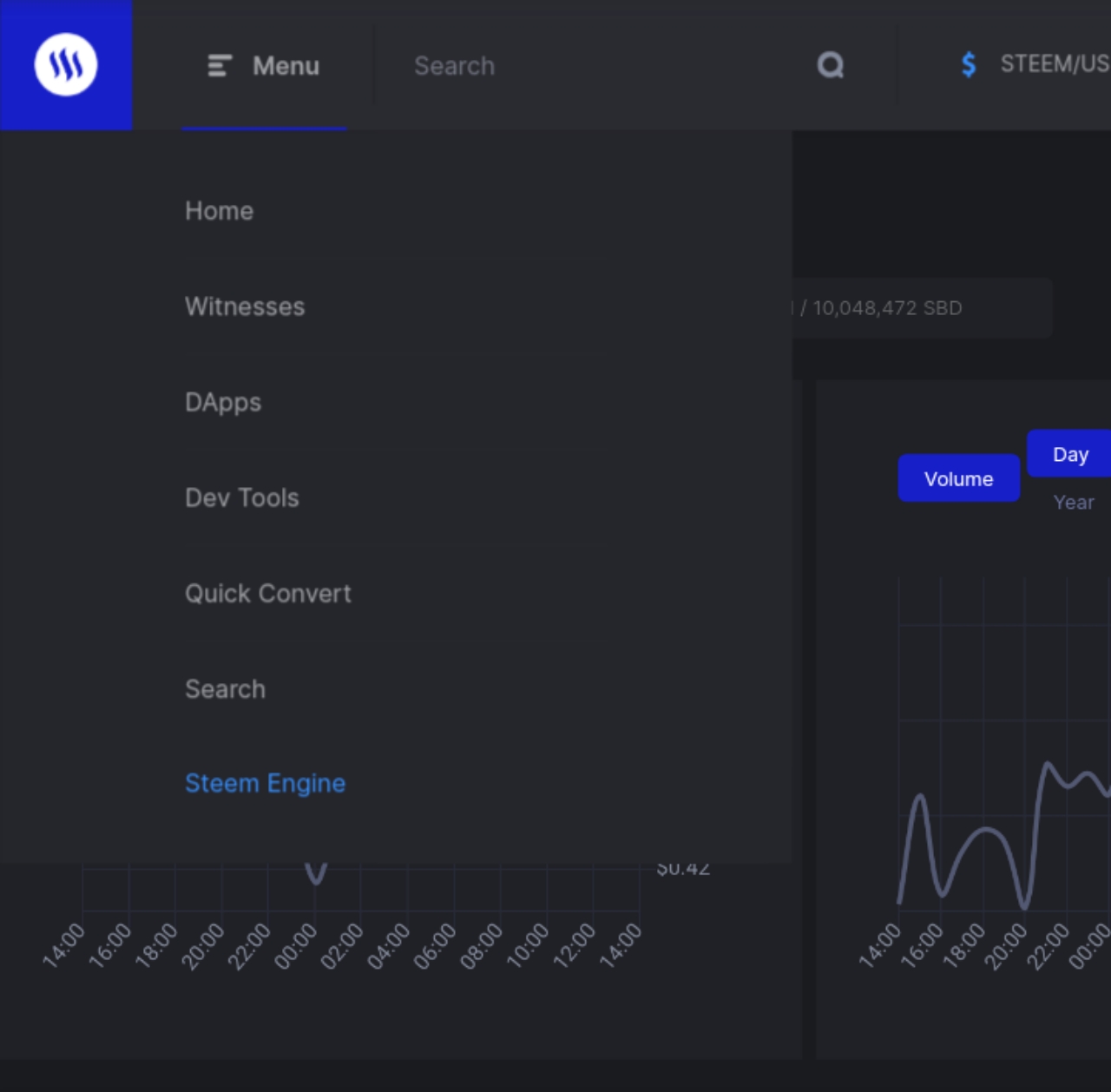Collapse the Menu label in the header

286,66
